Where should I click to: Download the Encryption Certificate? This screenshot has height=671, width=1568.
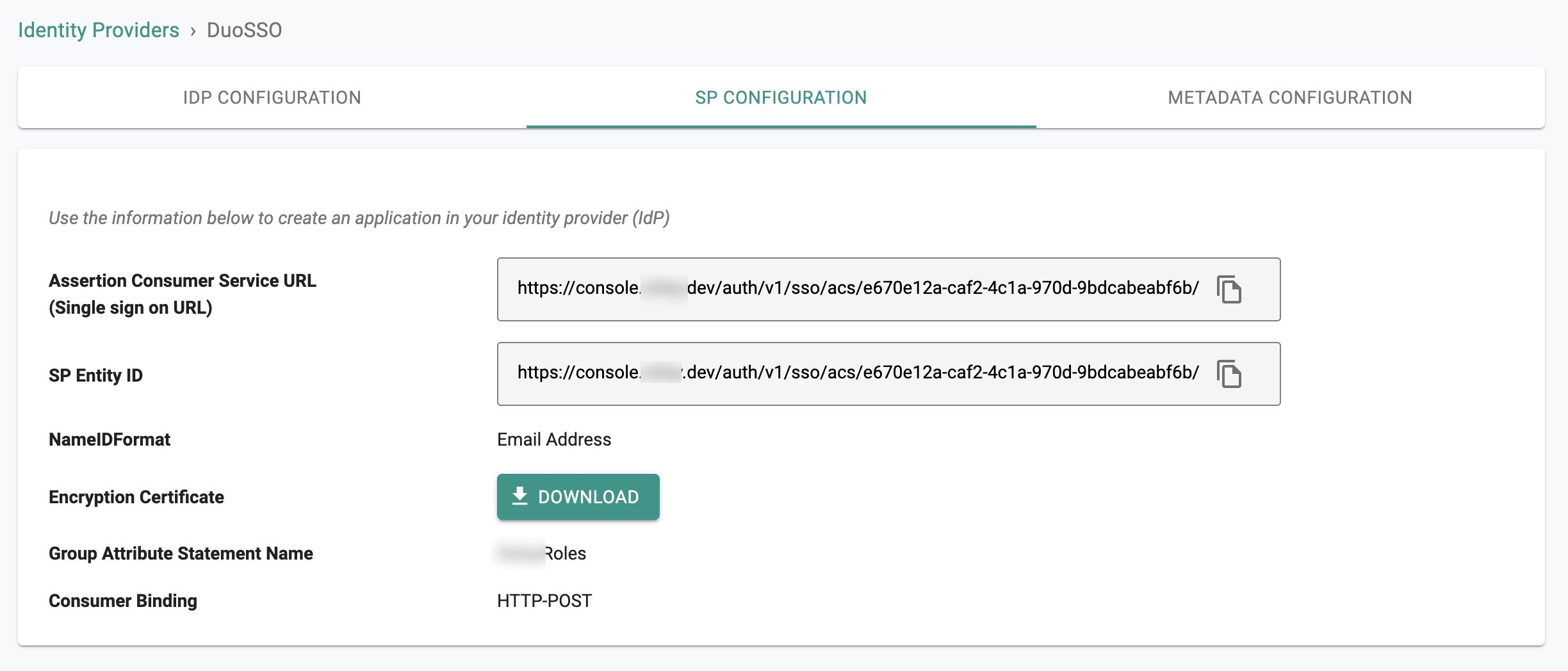pos(578,497)
